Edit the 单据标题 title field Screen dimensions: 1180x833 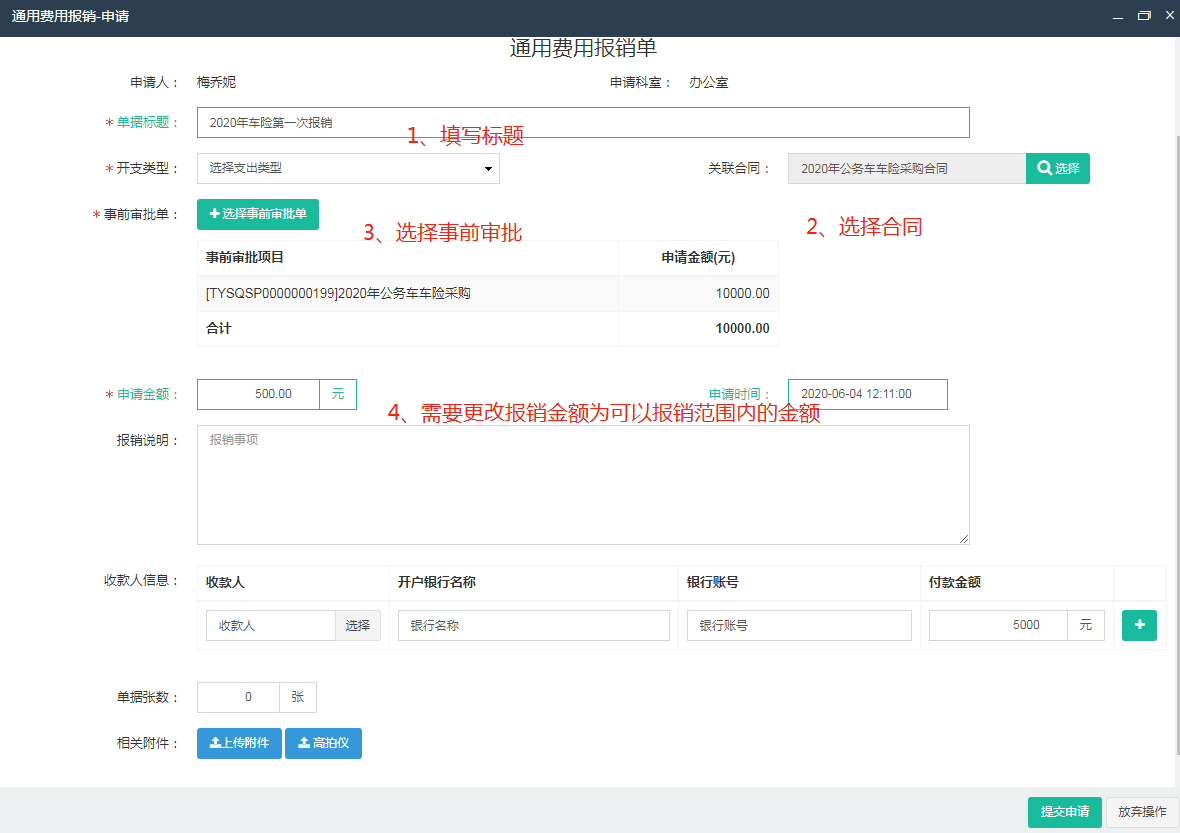583,123
